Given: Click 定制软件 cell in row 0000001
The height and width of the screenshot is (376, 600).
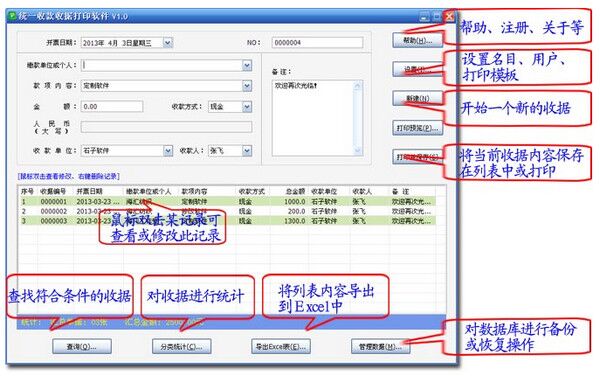Looking at the screenshot, I should pos(194,201).
